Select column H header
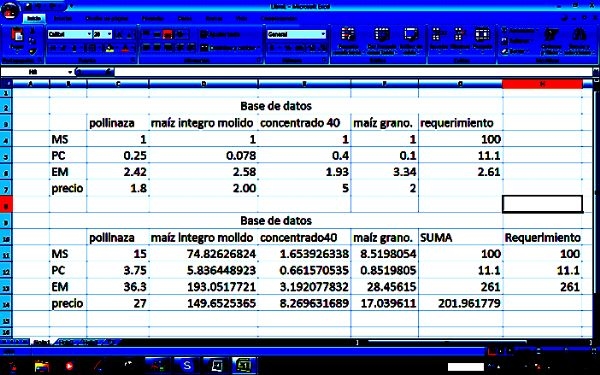Screen dimensions: 600x375 tap(542, 83)
